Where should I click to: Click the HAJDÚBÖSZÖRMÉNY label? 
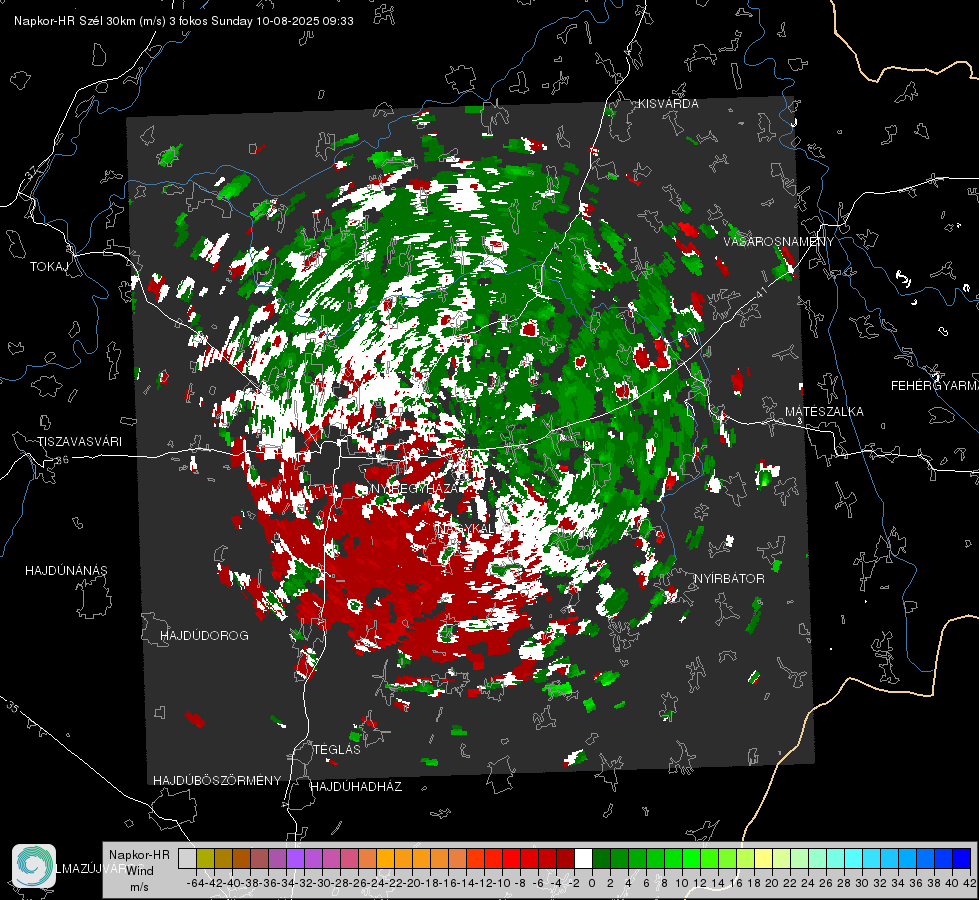click(x=217, y=780)
